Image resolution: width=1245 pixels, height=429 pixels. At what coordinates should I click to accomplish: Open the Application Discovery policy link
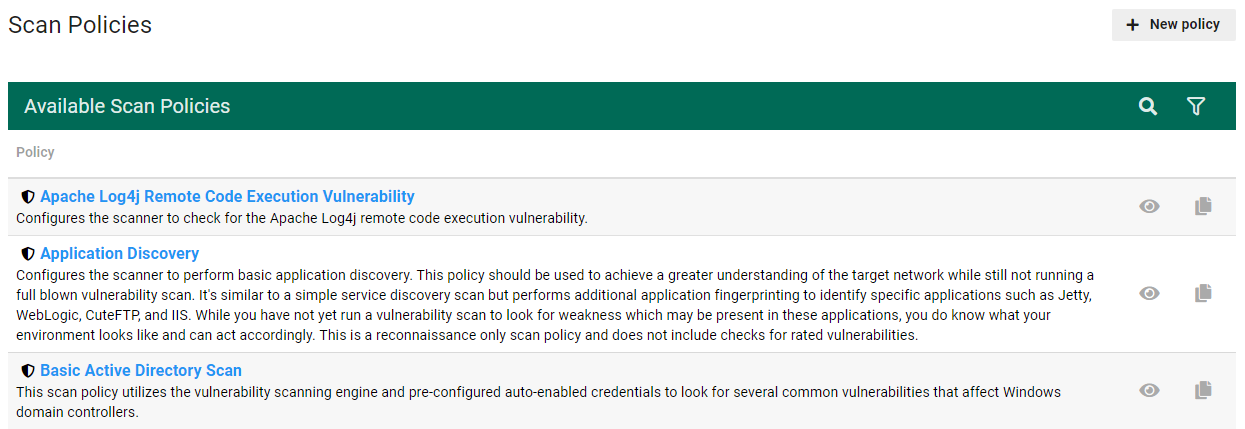(x=119, y=254)
